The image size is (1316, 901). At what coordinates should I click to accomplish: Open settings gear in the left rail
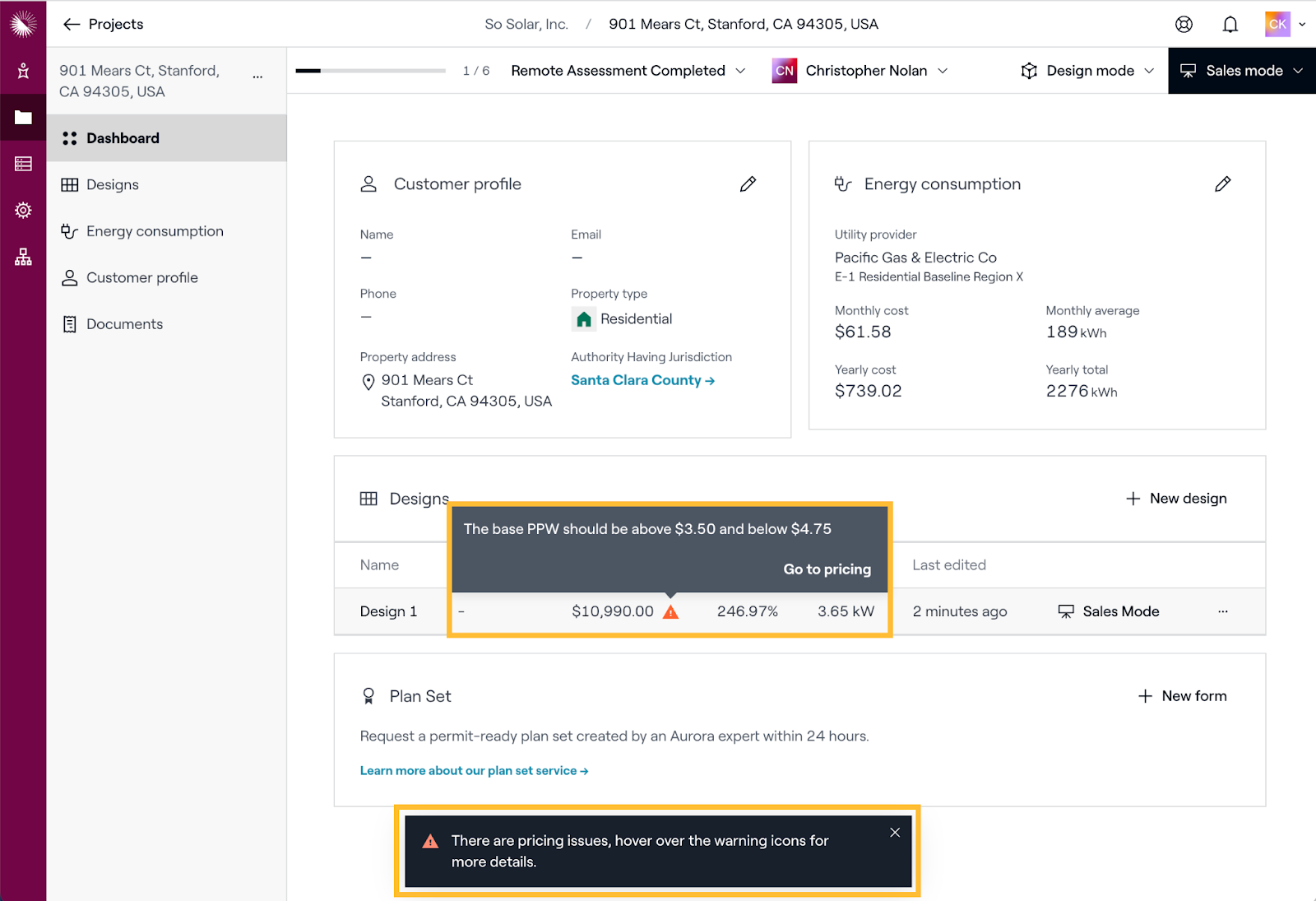pyautogui.click(x=23, y=211)
